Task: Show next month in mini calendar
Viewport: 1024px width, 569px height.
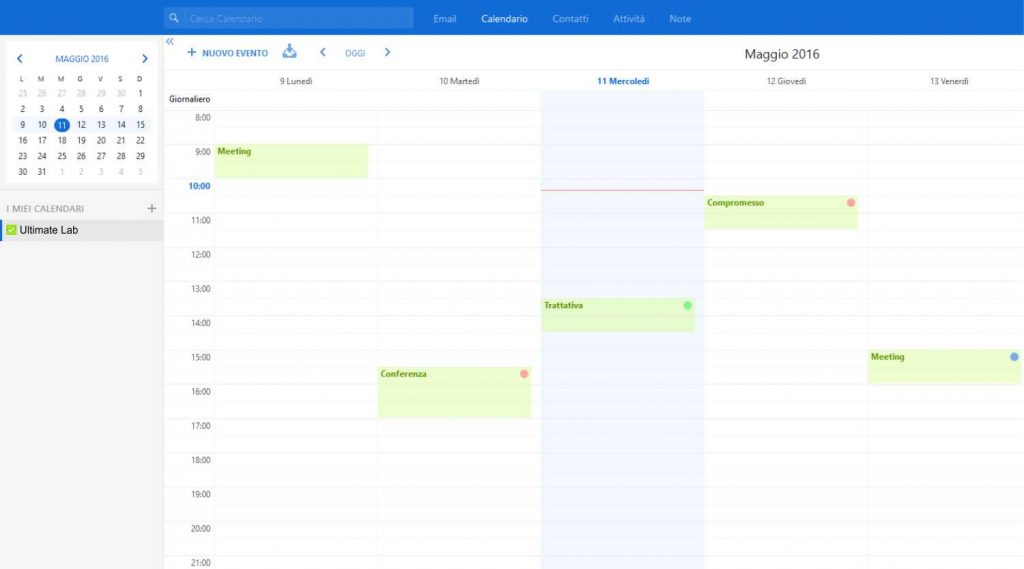Action: pyautogui.click(x=145, y=59)
